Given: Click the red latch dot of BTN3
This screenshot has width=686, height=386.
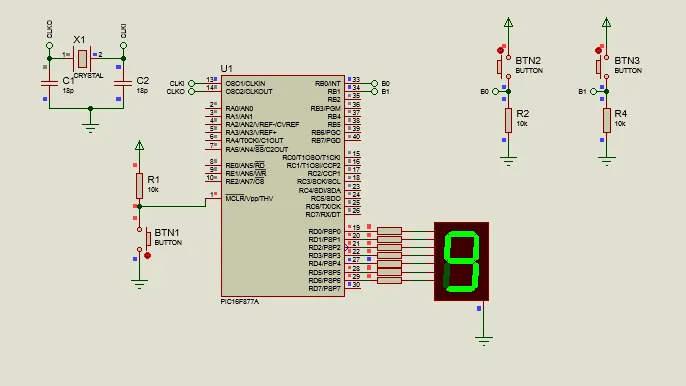Looking at the screenshot, I should point(598,51).
